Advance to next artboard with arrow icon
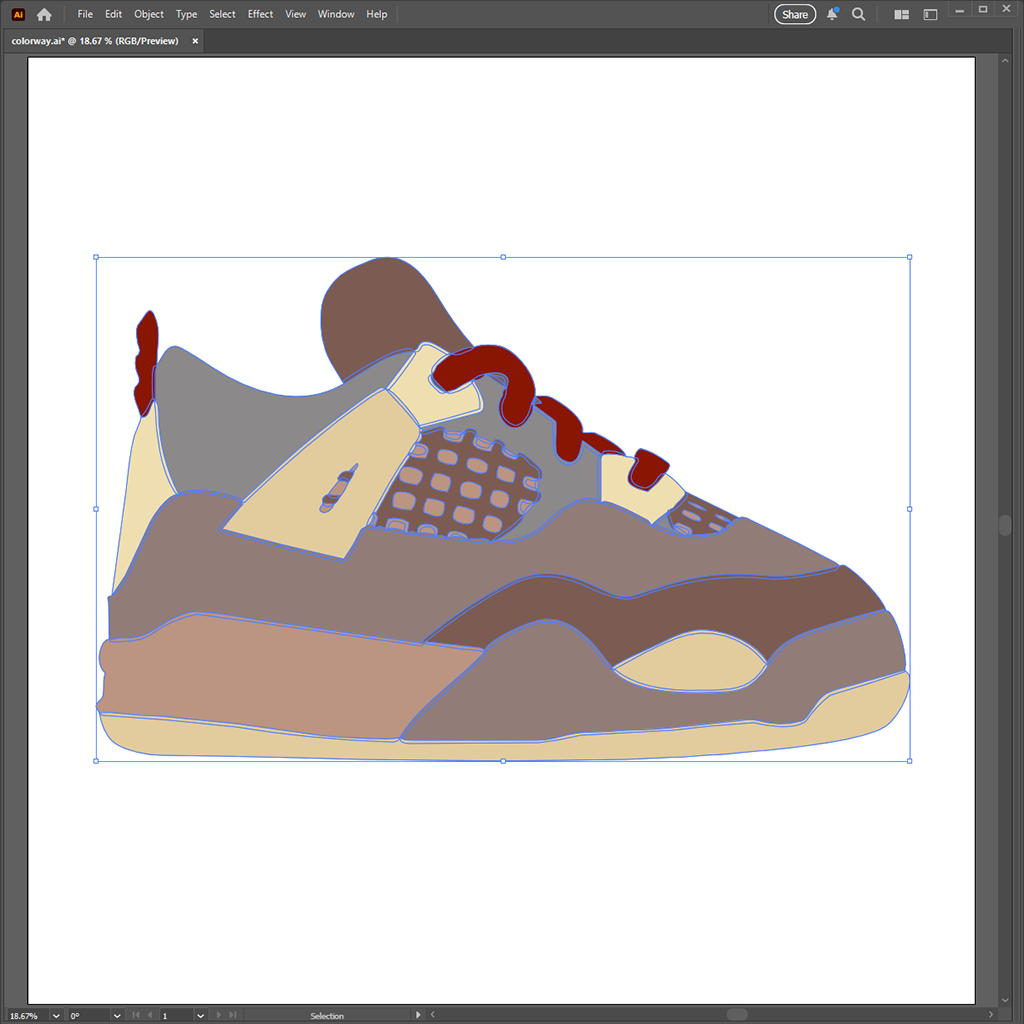Viewport: 1024px width, 1024px height. [219, 1014]
